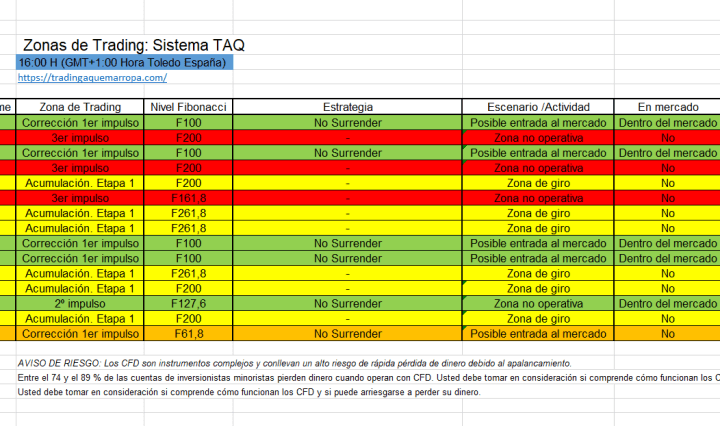This screenshot has height=426, width=720.
Task: Select the line starting Entre el 74 y el 89 %
Action: click(x=360, y=377)
